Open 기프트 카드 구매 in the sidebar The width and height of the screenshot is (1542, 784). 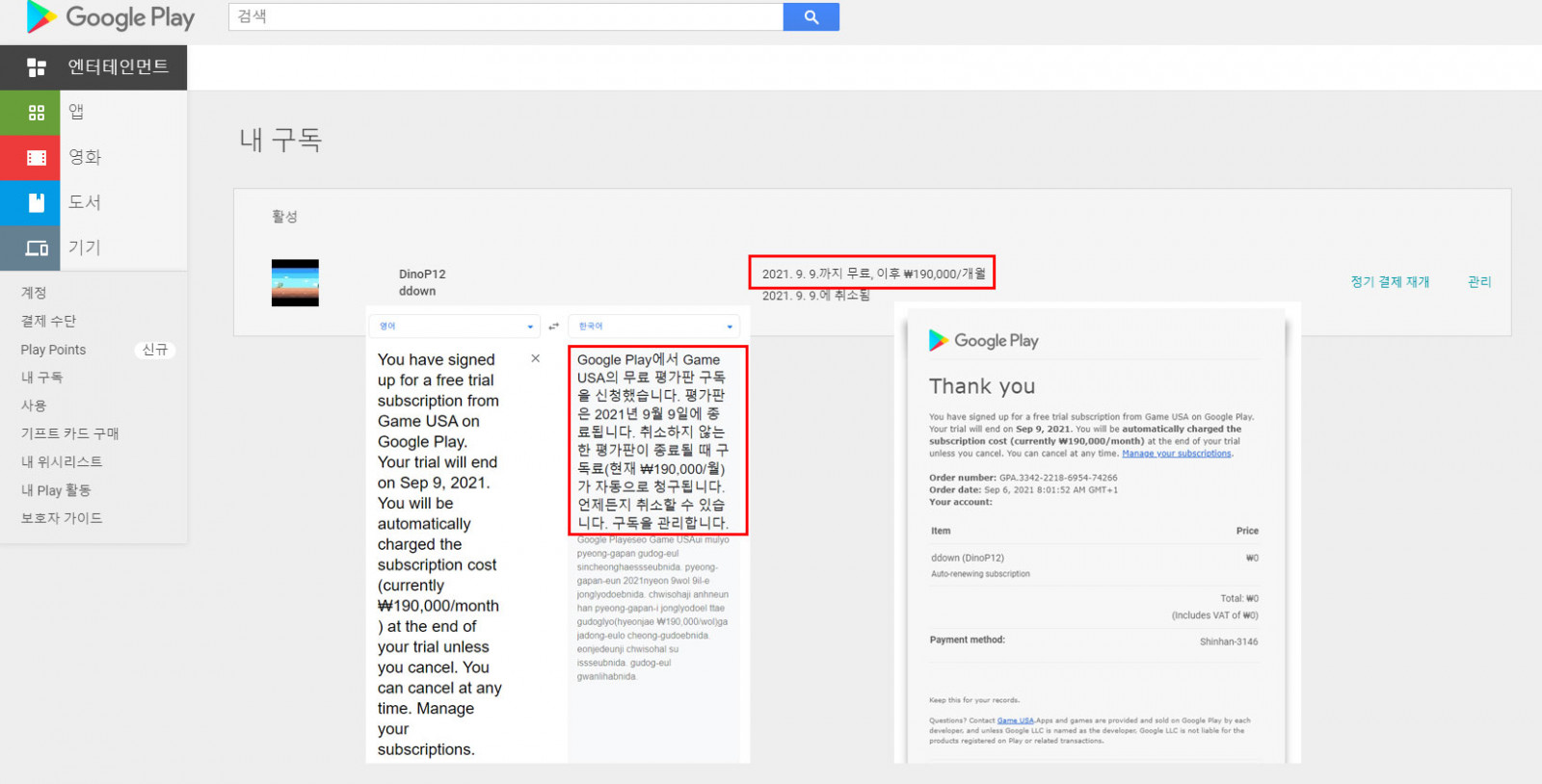70,433
